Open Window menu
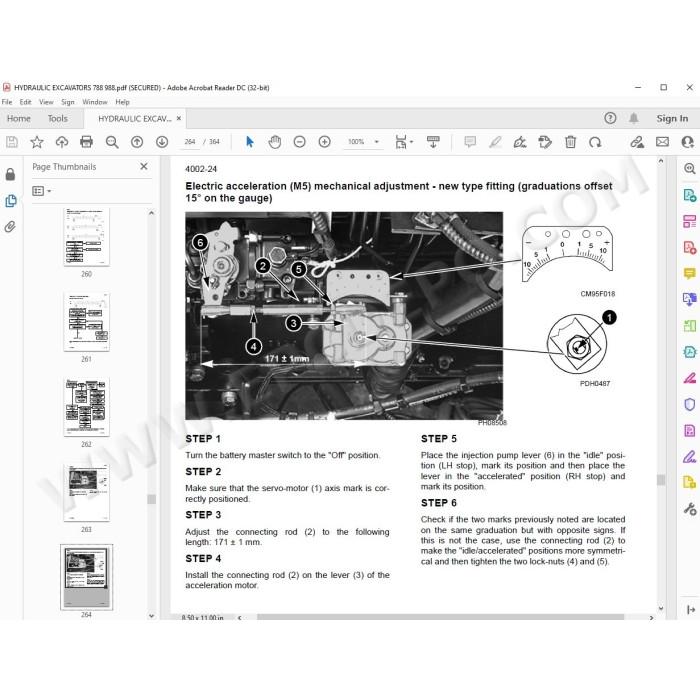The height and width of the screenshot is (700, 700). pyautogui.click(x=95, y=102)
